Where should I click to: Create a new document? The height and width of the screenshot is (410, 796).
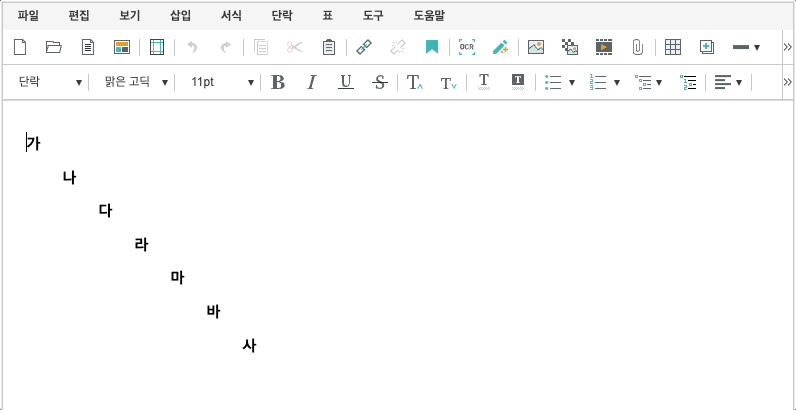(x=20, y=47)
